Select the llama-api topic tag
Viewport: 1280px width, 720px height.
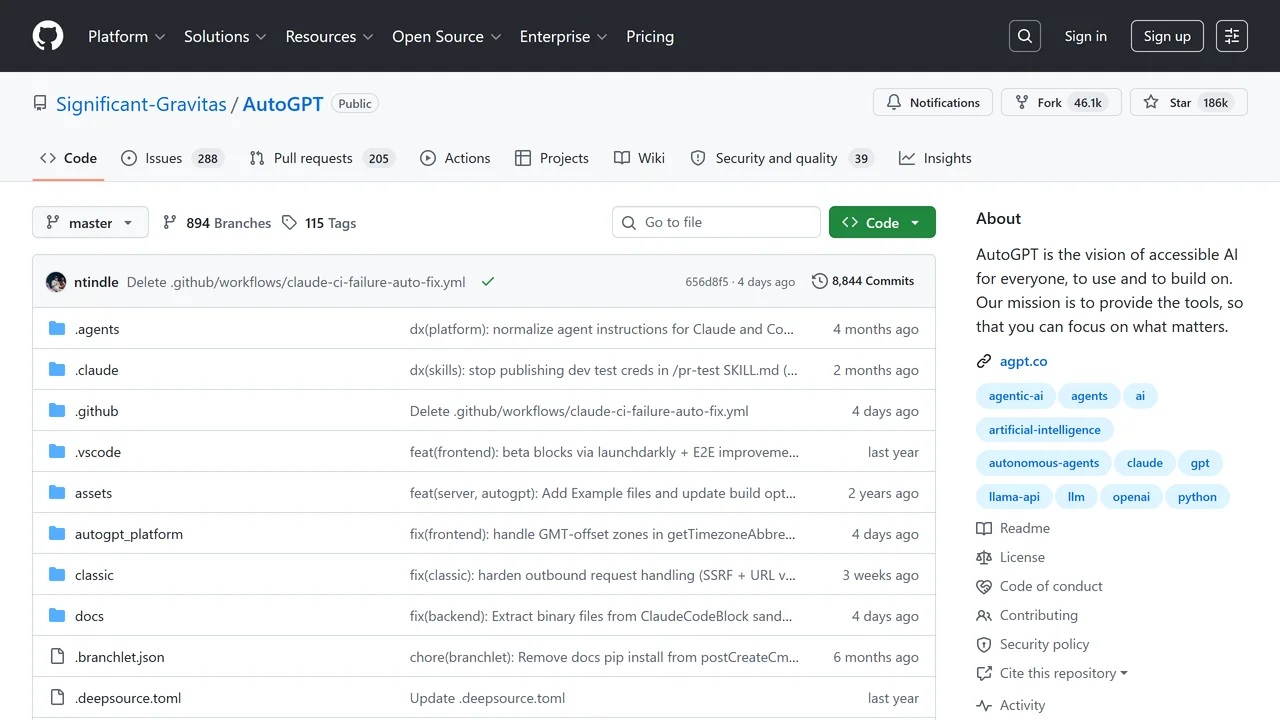pos(1014,497)
